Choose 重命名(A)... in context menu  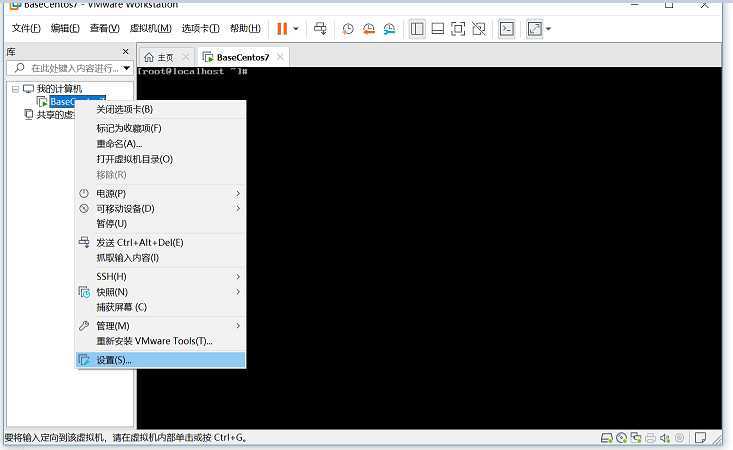160,143
